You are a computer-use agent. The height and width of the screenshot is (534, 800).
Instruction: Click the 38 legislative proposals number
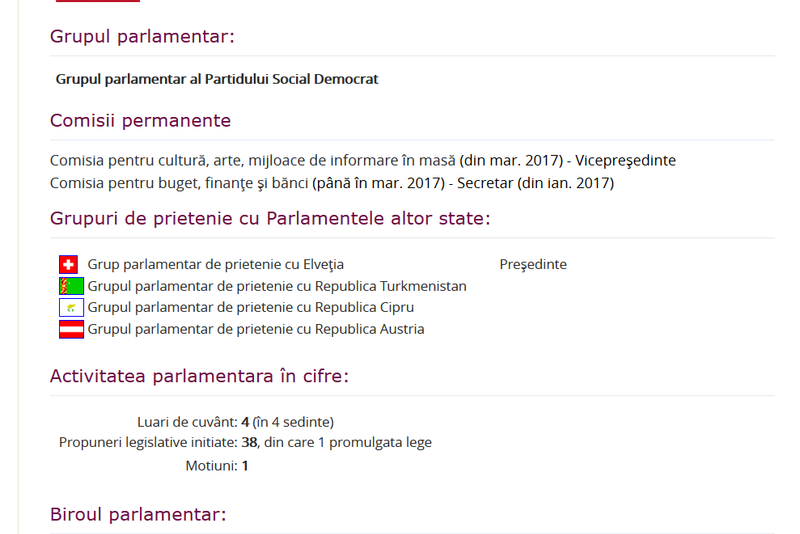(249, 442)
